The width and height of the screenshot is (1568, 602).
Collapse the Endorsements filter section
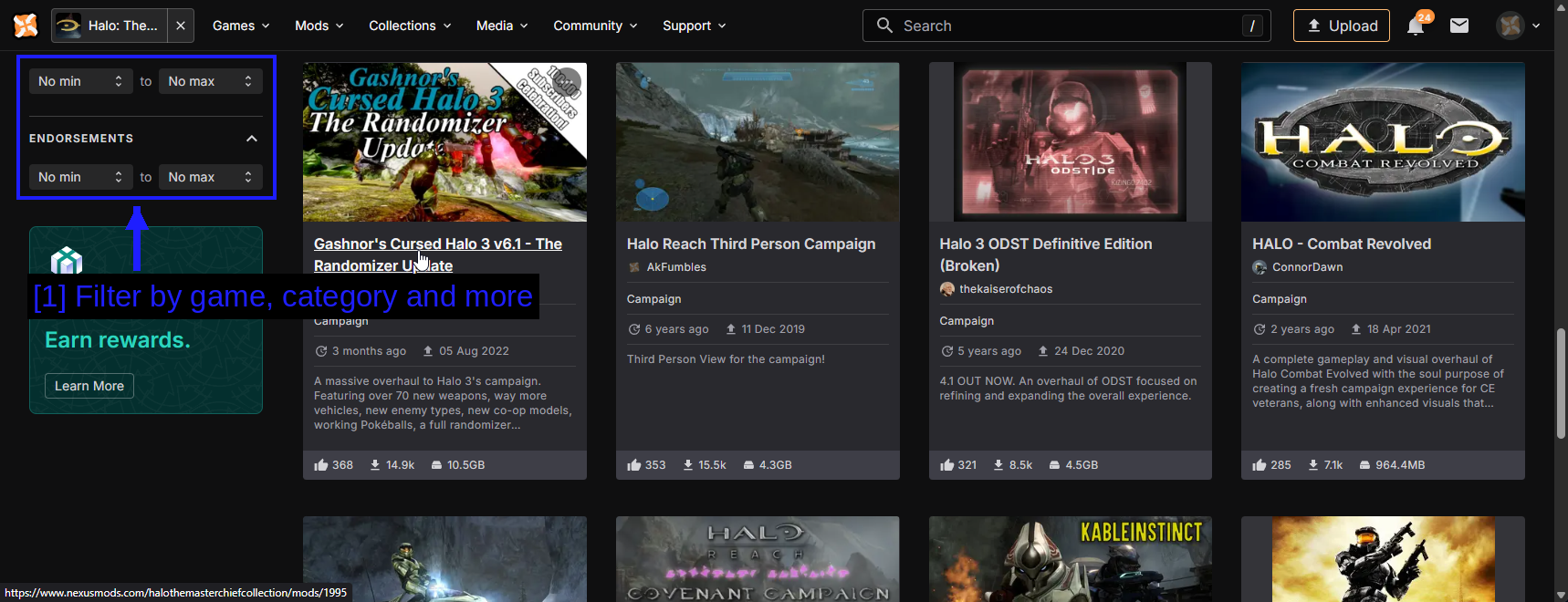252,139
